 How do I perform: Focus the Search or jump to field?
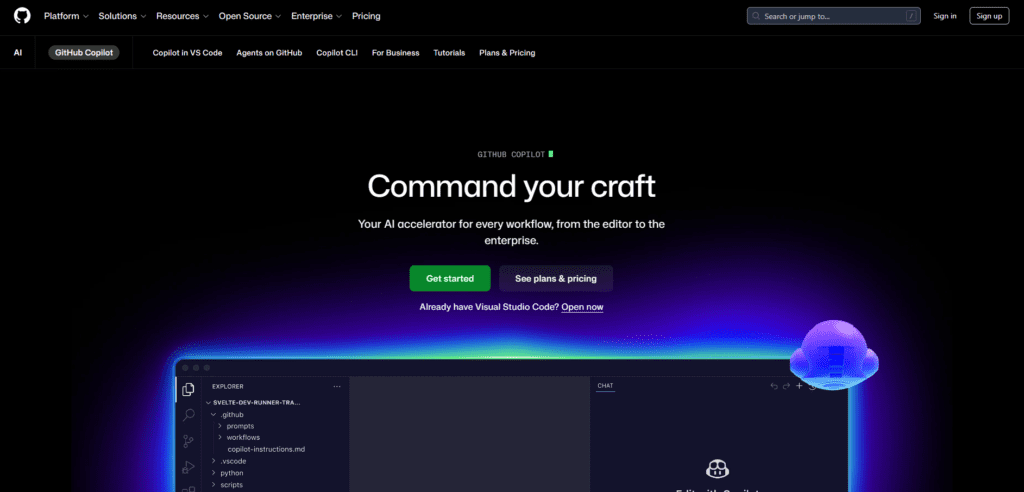click(834, 16)
